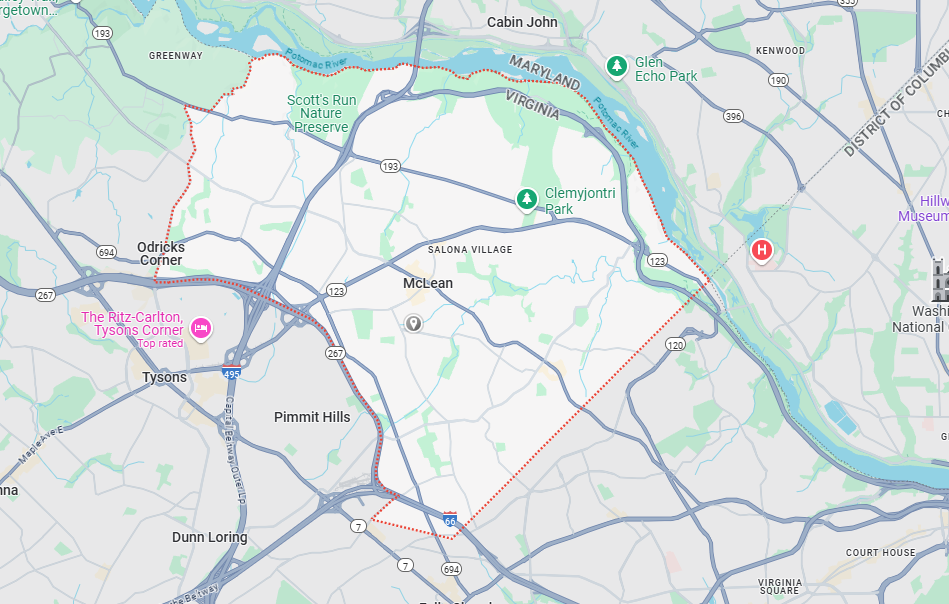Click the route 190 shield near Kenwood

point(778,80)
